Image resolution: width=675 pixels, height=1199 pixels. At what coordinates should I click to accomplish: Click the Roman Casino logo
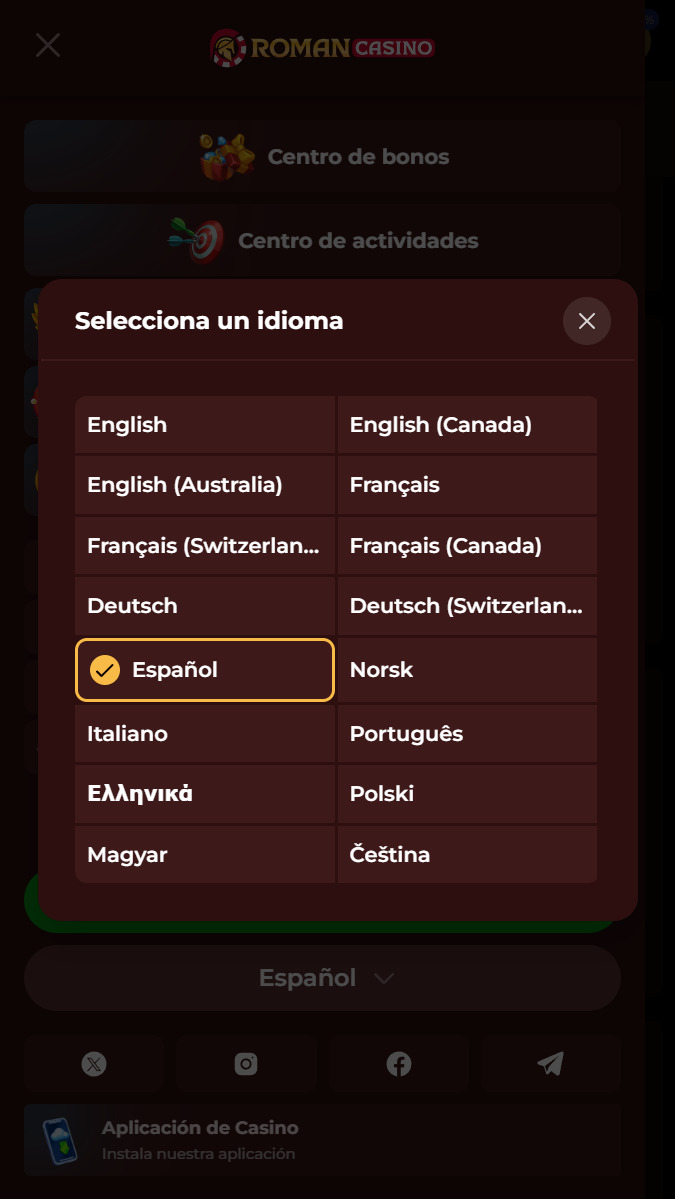(323, 47)
